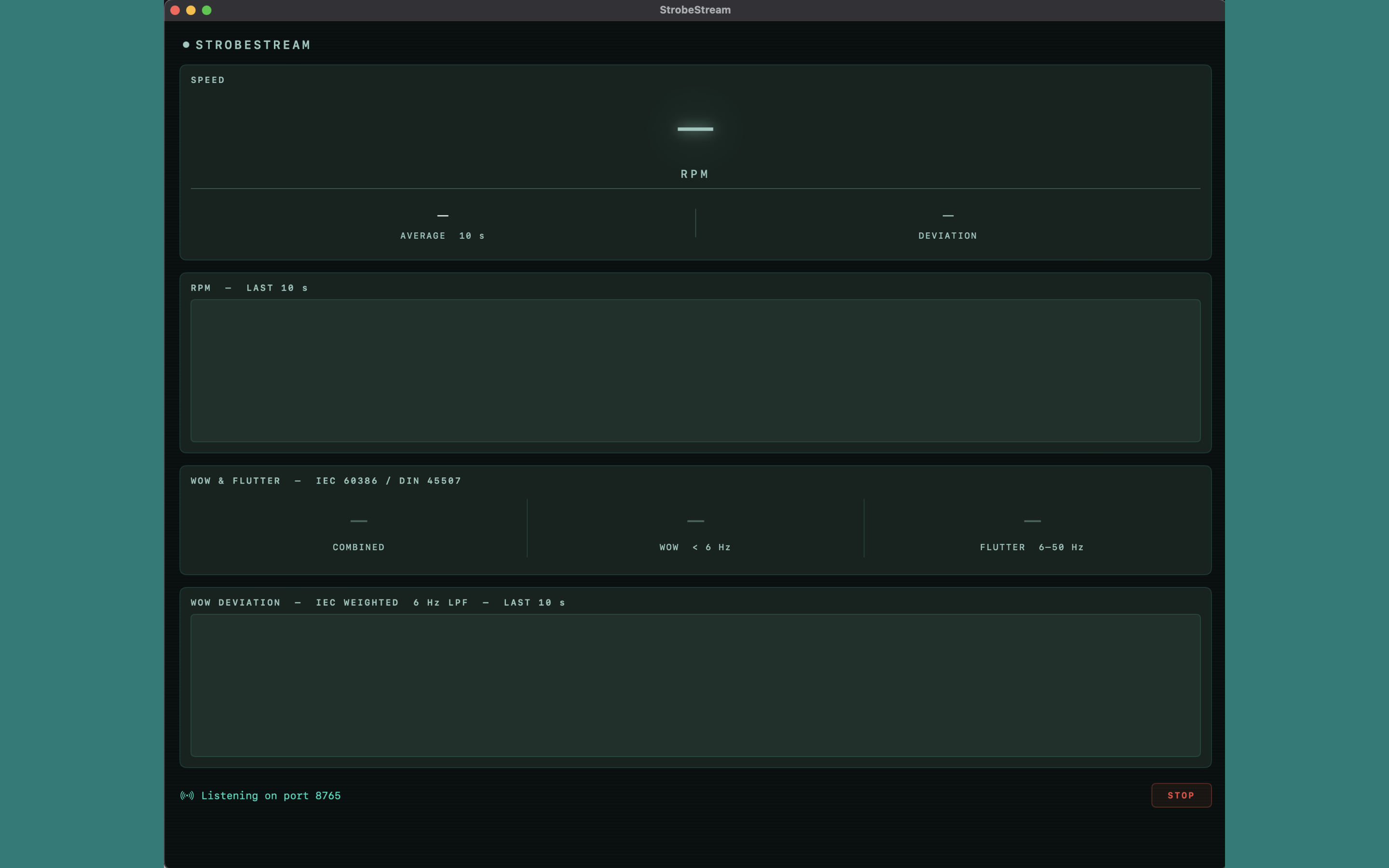Click the status dot beside STROBESTREAM

[x=186, y=45]
